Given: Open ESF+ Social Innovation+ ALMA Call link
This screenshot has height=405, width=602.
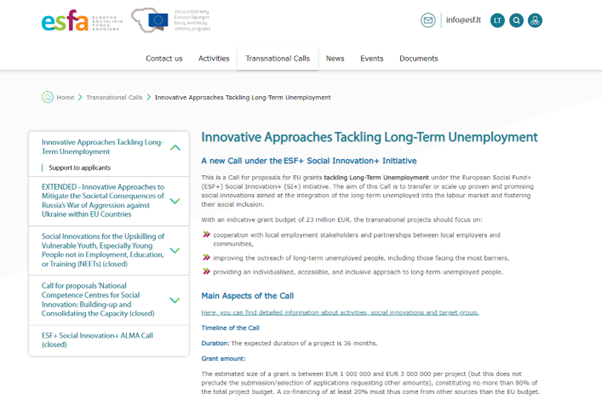Looking at the screenshot, I should [97, 340].
